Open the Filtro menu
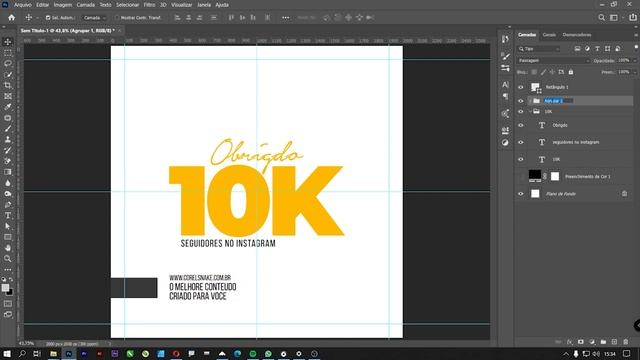This screenshot has width=640, height=360. pos(149,5)
